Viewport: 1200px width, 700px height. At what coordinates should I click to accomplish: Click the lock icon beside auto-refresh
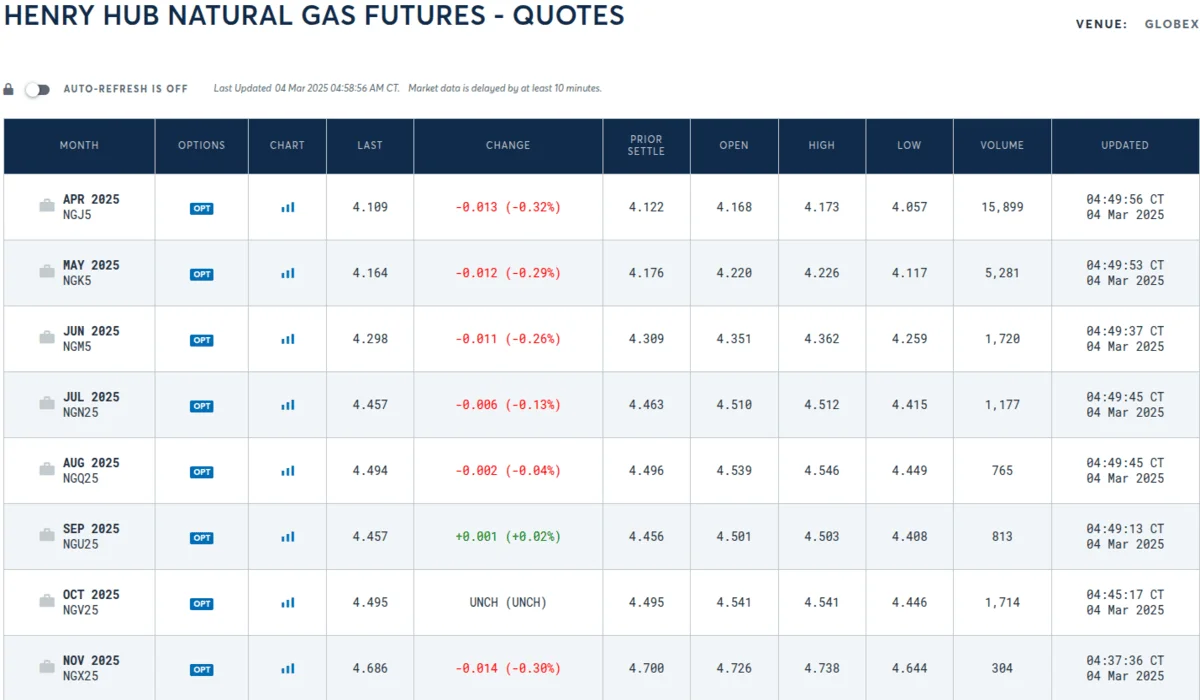9,89
